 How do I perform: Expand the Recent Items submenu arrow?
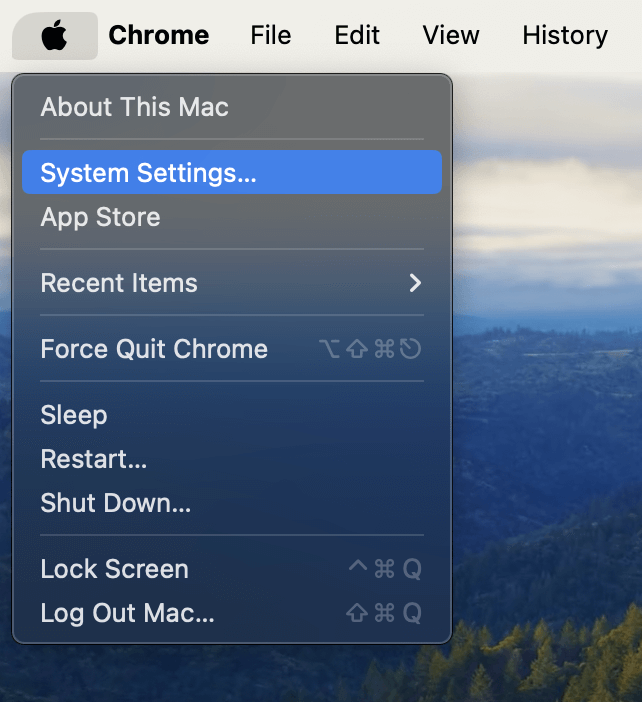click(x=415, y=283)
